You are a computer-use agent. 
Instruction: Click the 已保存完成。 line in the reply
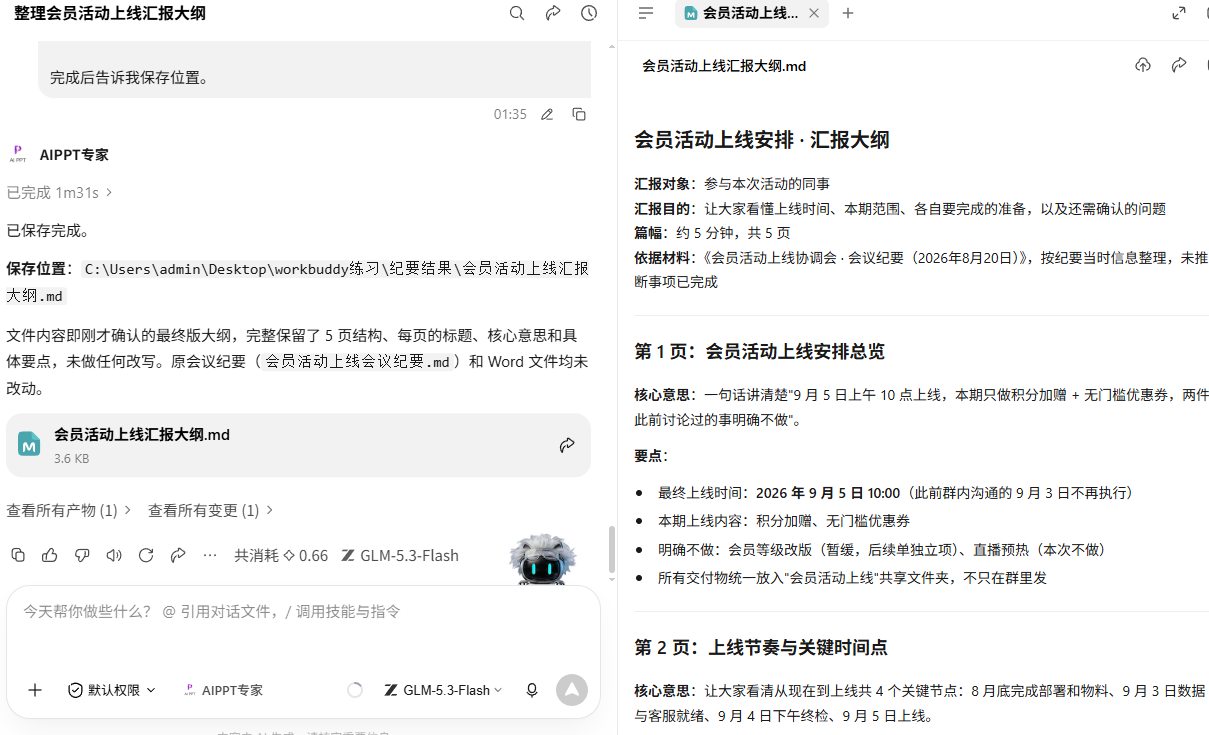click(x=49, y=230)
